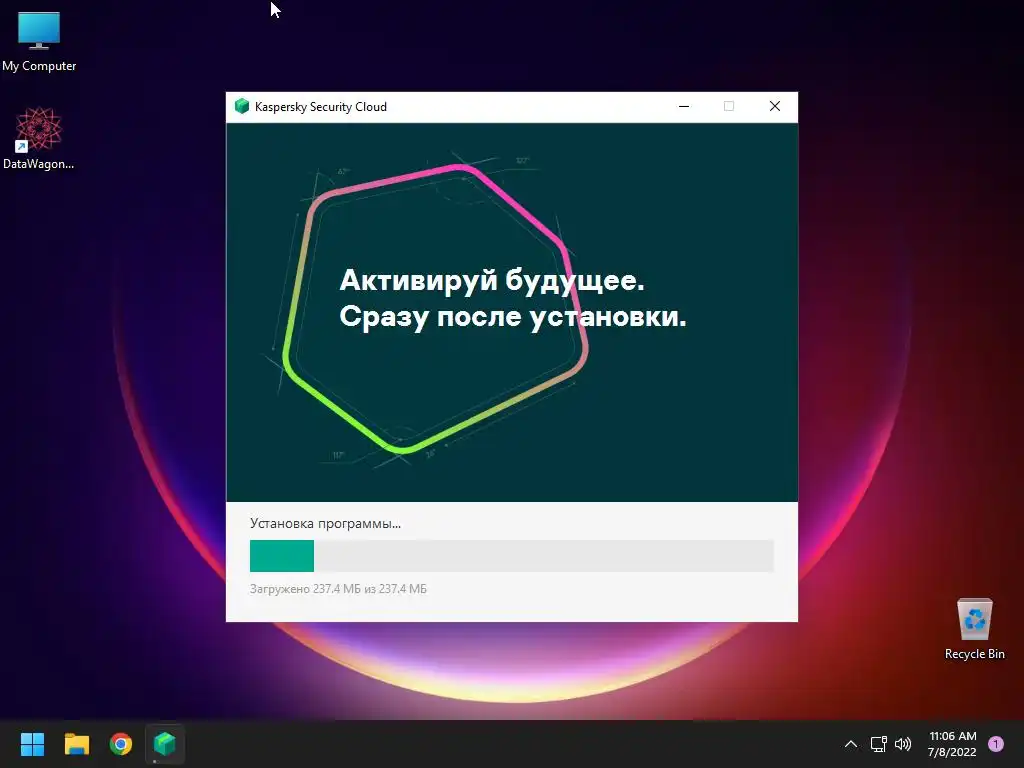Open the My Computer desktop icon
The image size is (1024, 768).
coord(39,42)
